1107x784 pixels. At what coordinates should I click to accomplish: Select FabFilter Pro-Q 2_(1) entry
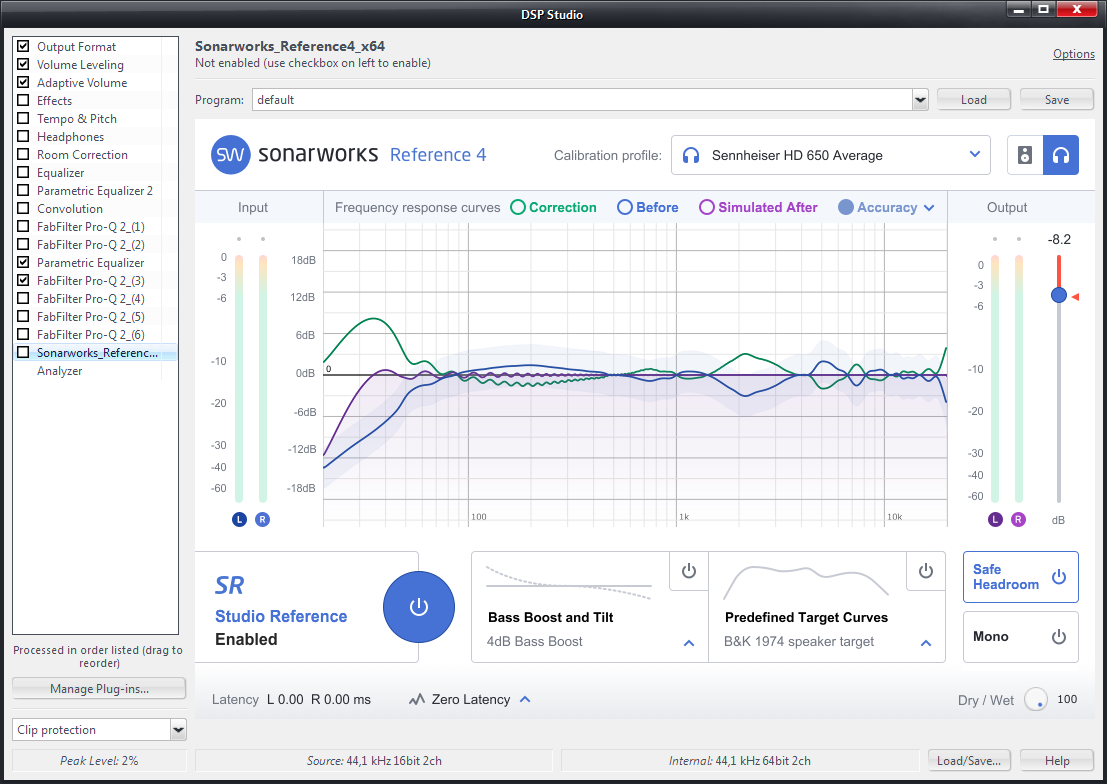91,227
